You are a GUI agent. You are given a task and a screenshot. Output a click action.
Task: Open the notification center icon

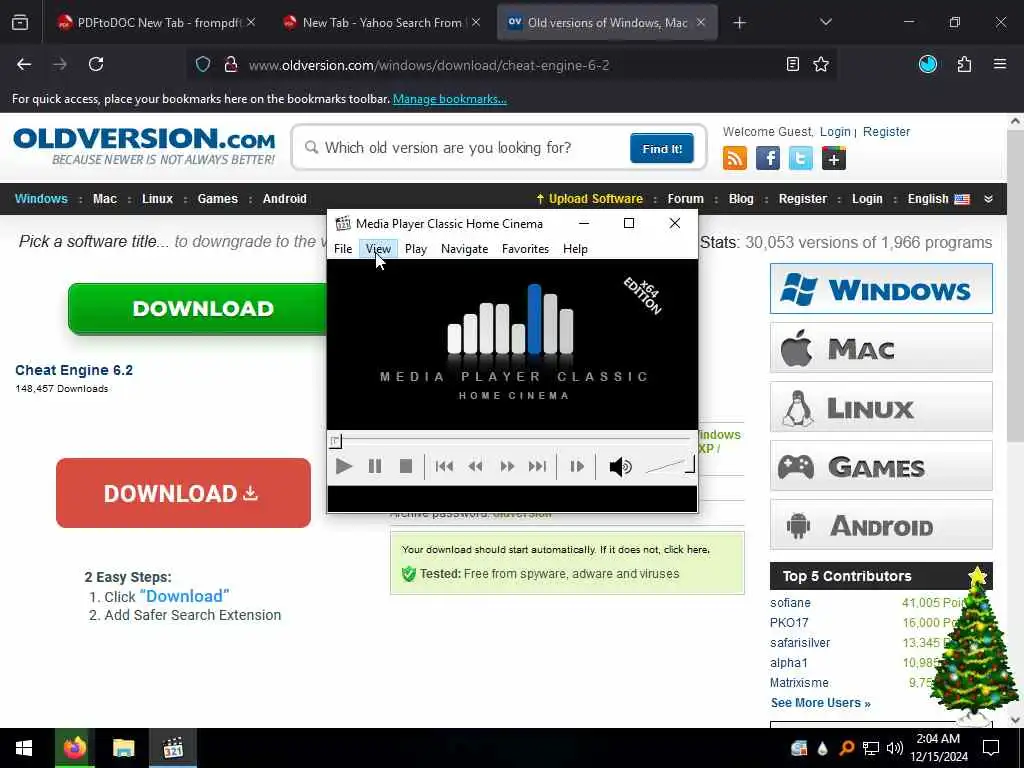point(990,748)
